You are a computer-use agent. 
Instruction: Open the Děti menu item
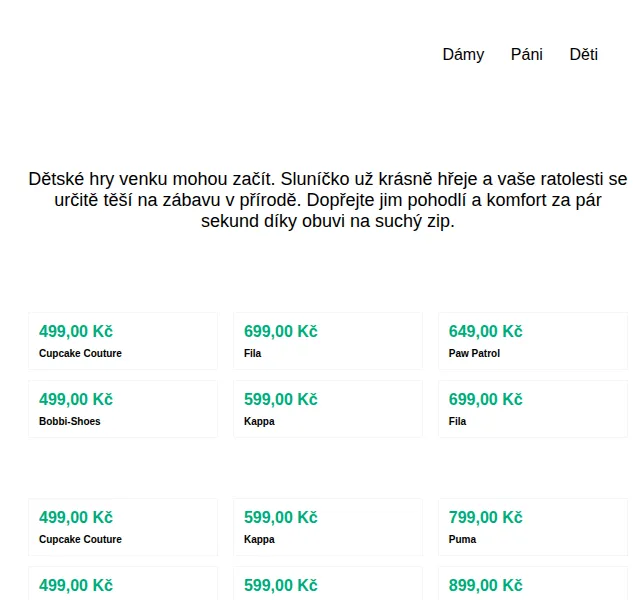coord(583,55)
